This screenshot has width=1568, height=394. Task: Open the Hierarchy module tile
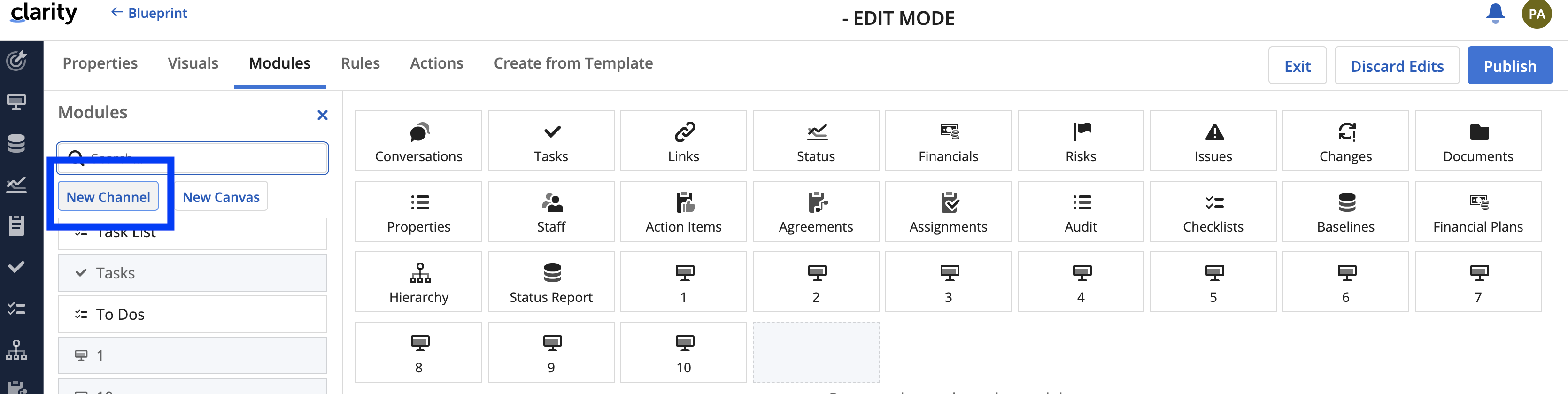(418, 282)
